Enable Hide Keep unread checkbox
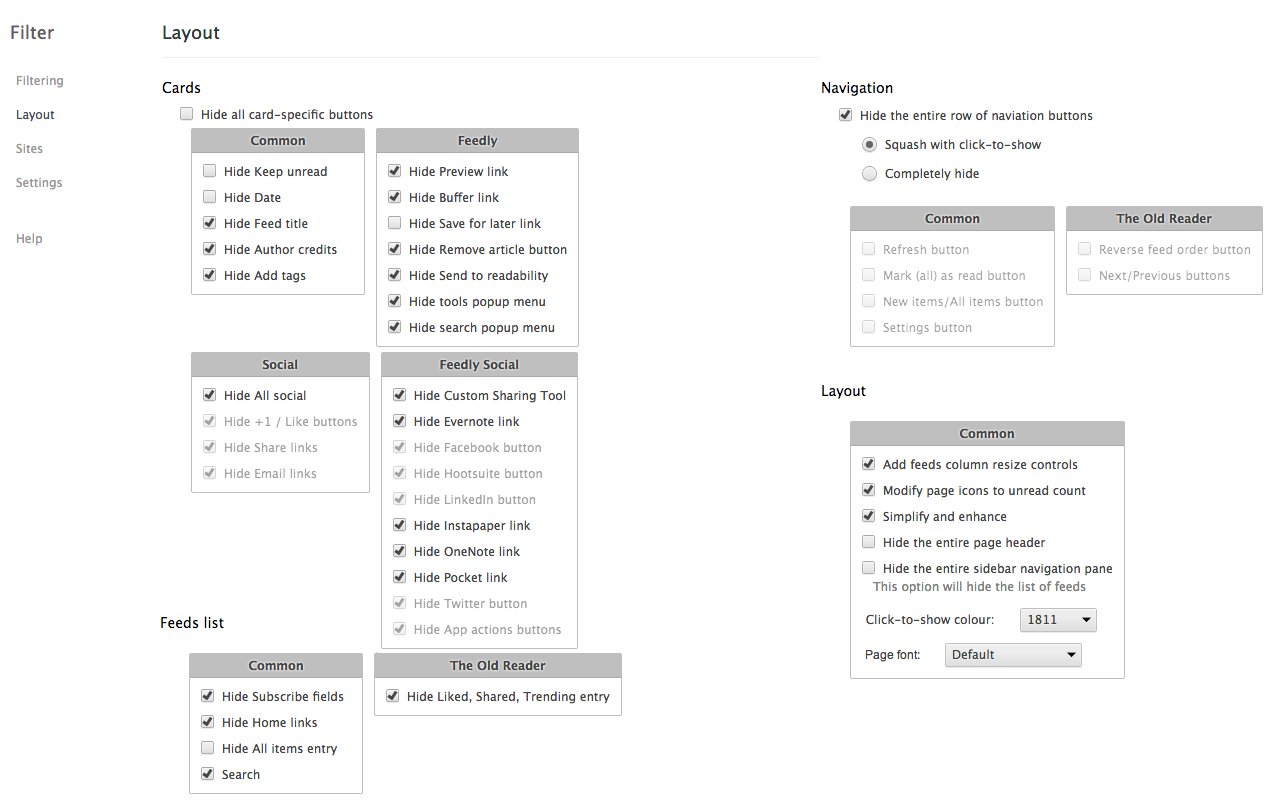 pyautogui.click(x=210, y=171)
